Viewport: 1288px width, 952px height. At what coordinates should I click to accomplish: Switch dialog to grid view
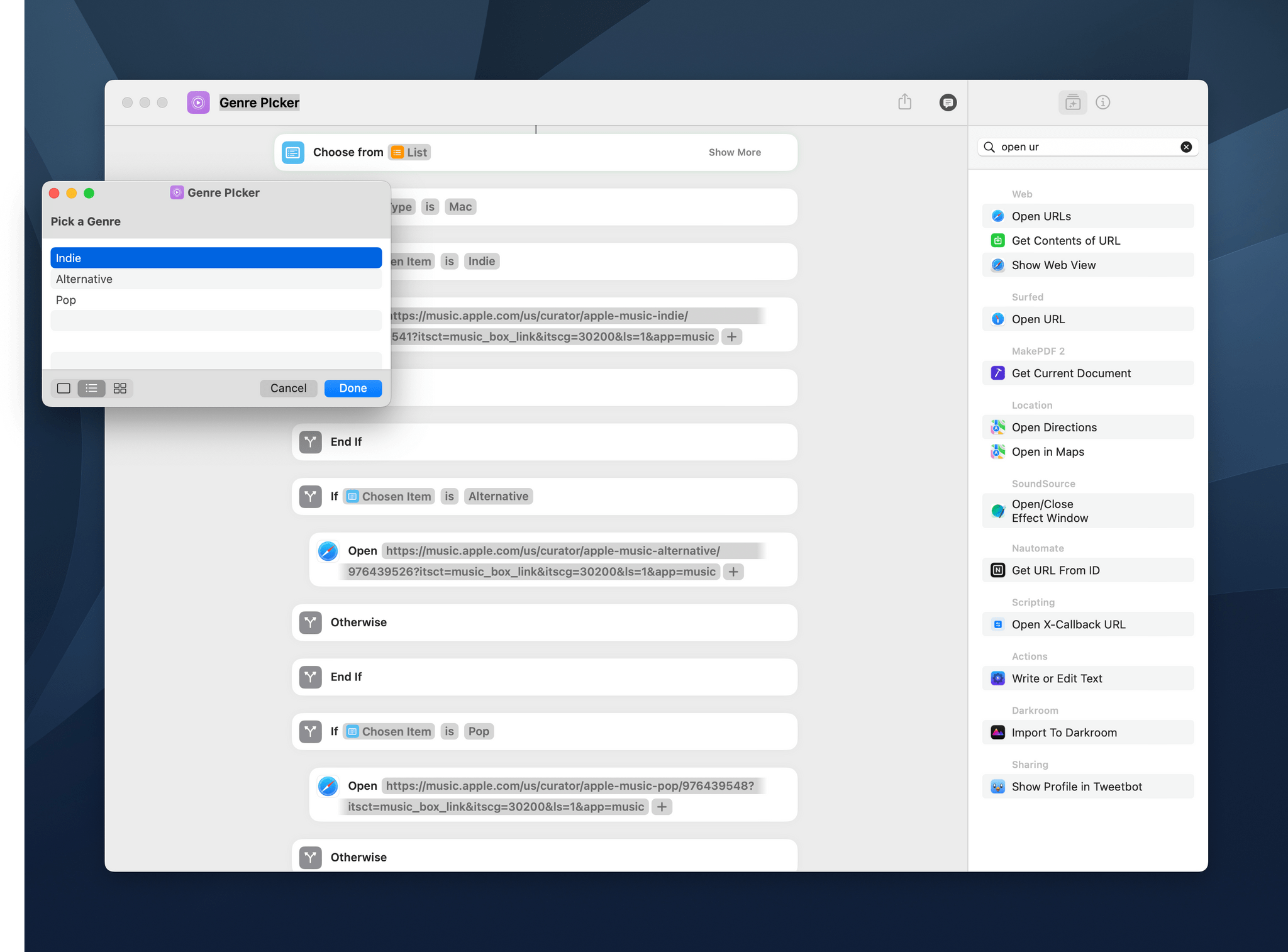pyautogui.click(x=119, y=389)
